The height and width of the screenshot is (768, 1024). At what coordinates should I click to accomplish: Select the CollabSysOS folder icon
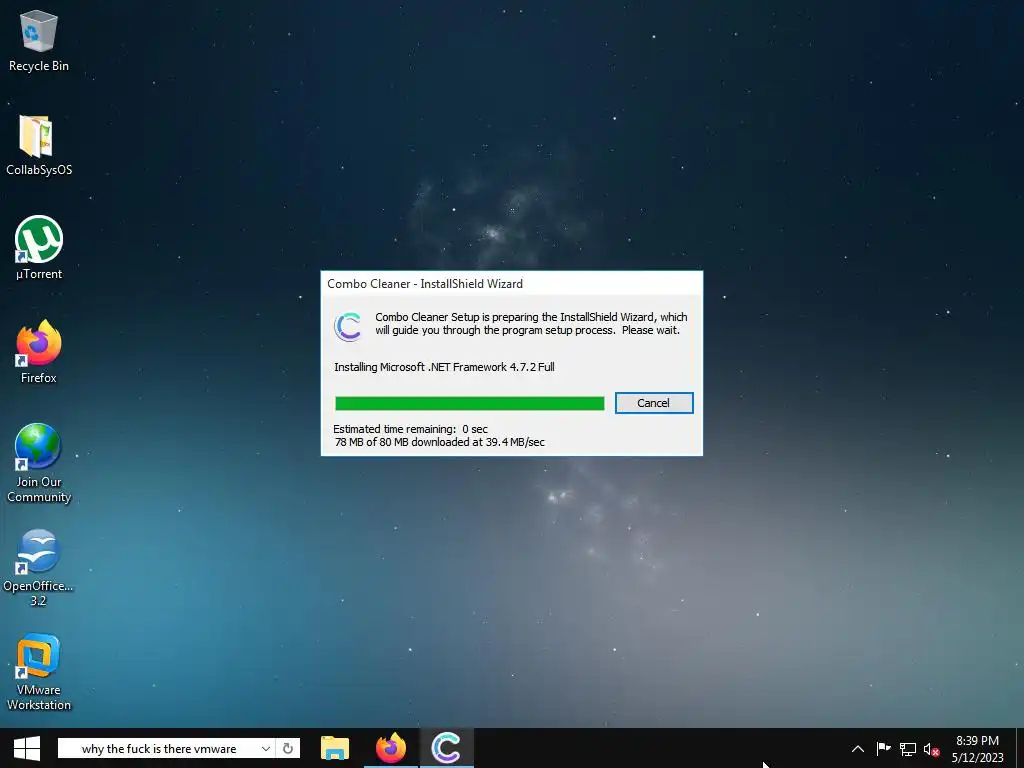(x=39, y=145)
